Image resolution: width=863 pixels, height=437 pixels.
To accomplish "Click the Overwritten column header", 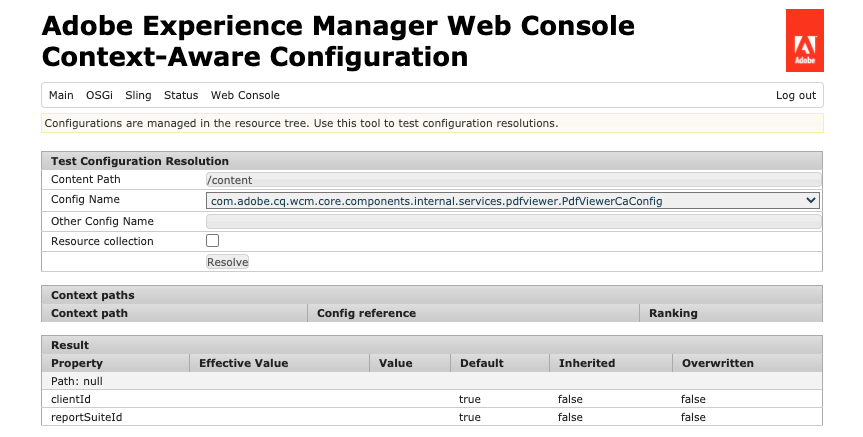I will pos(717,363).
